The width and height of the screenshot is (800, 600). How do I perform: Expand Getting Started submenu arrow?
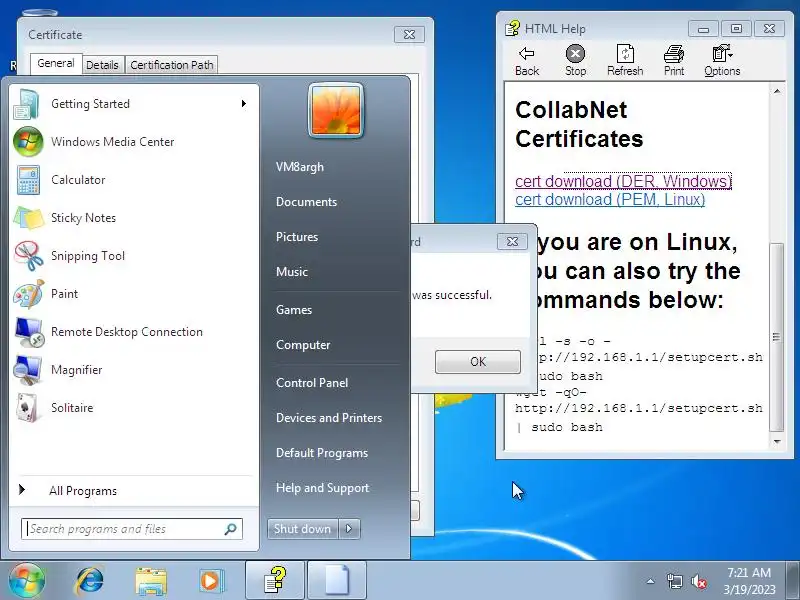(x=244, y=104)
